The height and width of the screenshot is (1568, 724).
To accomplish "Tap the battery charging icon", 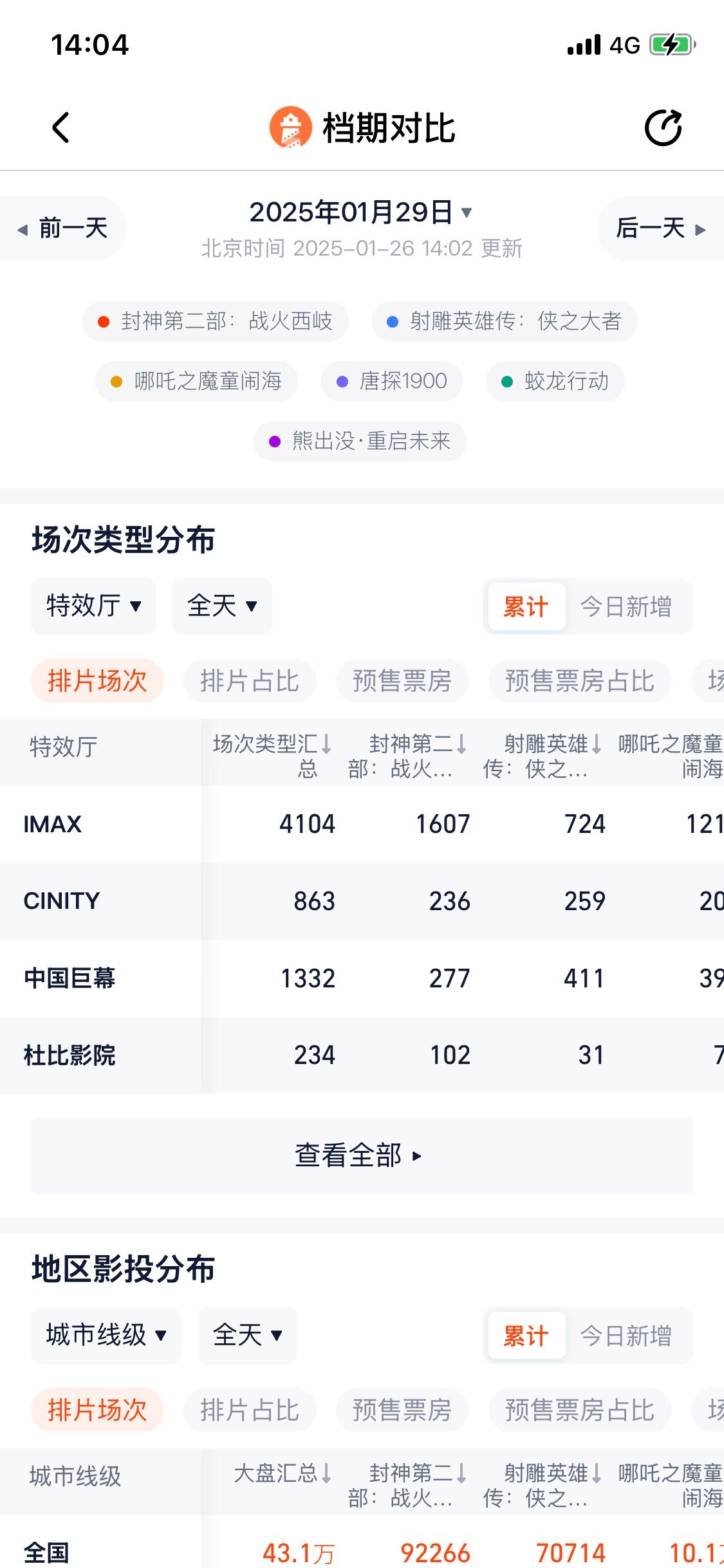I will (x=671, y=45).
